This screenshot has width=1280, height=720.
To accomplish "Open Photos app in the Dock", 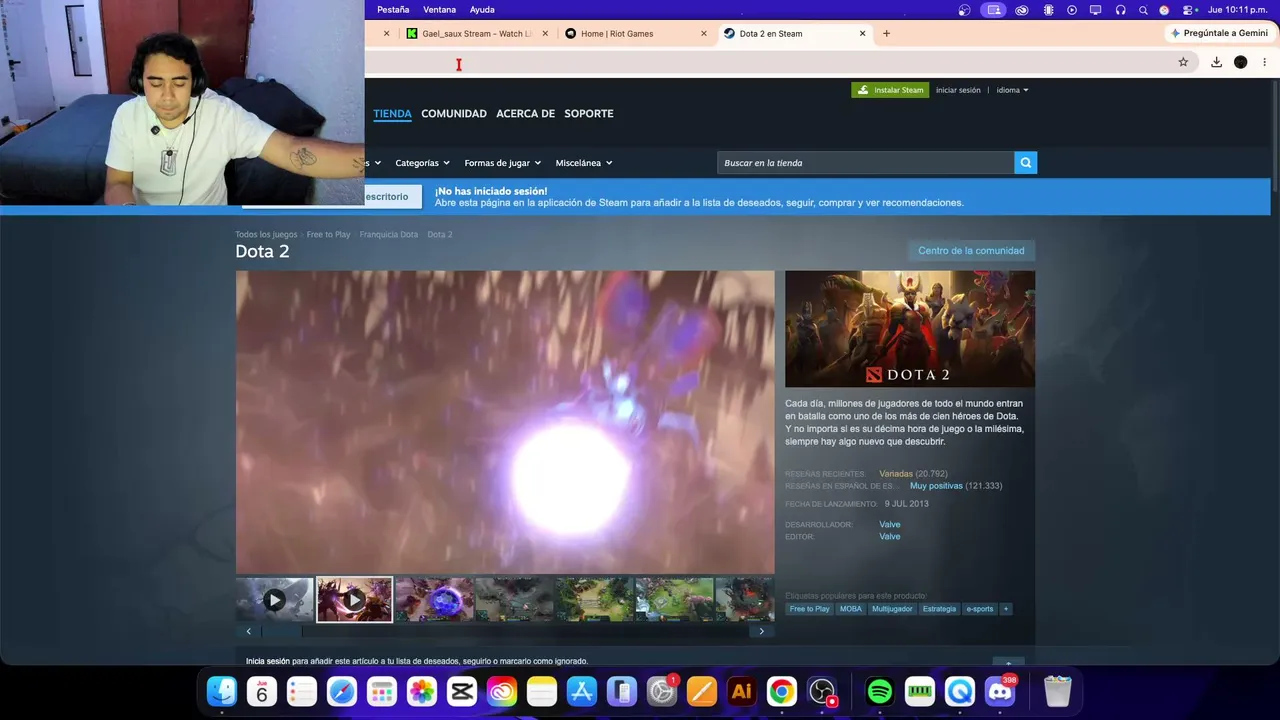I will pos(422,691).
